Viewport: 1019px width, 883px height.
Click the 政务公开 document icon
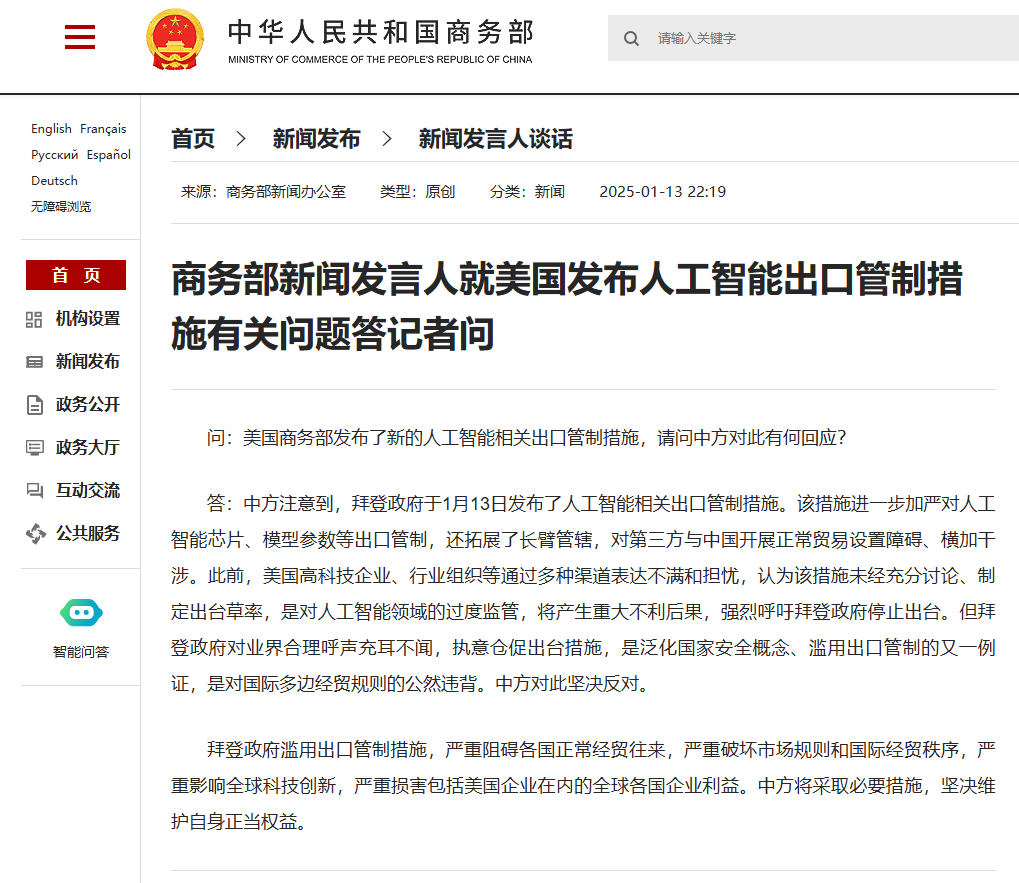click(34, 405)
